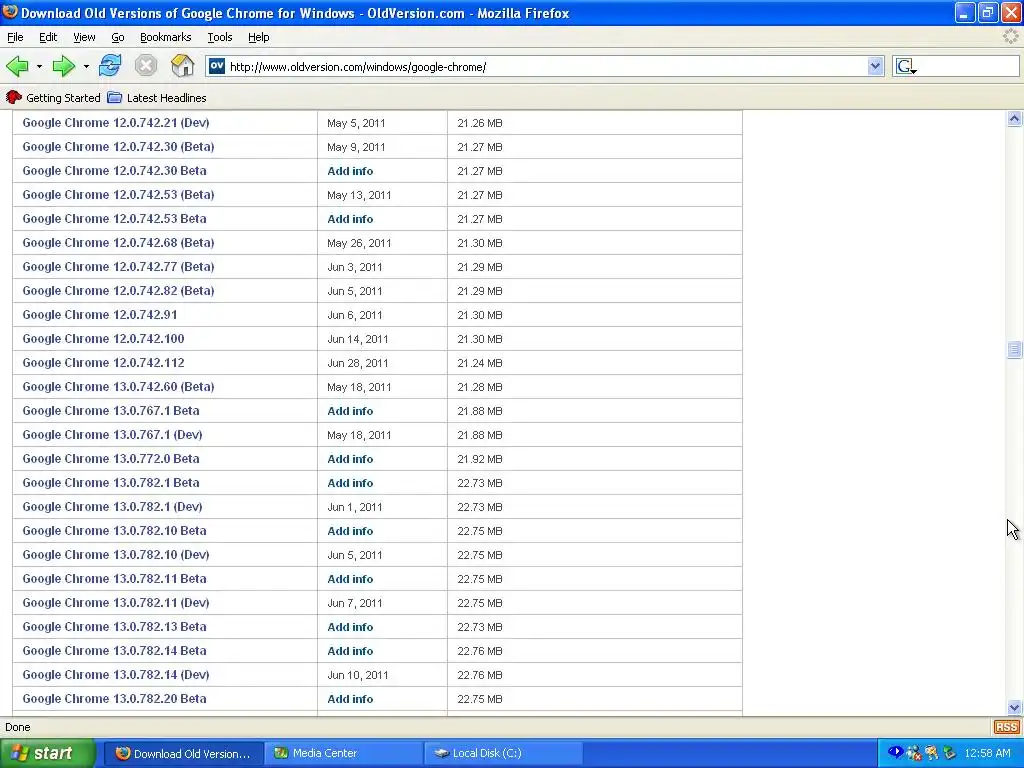The width and height of the screenshot is (1024, 768).
Task: Open Google Chrome 12.0.742.112 link
Action: click(x=103, y=362)
